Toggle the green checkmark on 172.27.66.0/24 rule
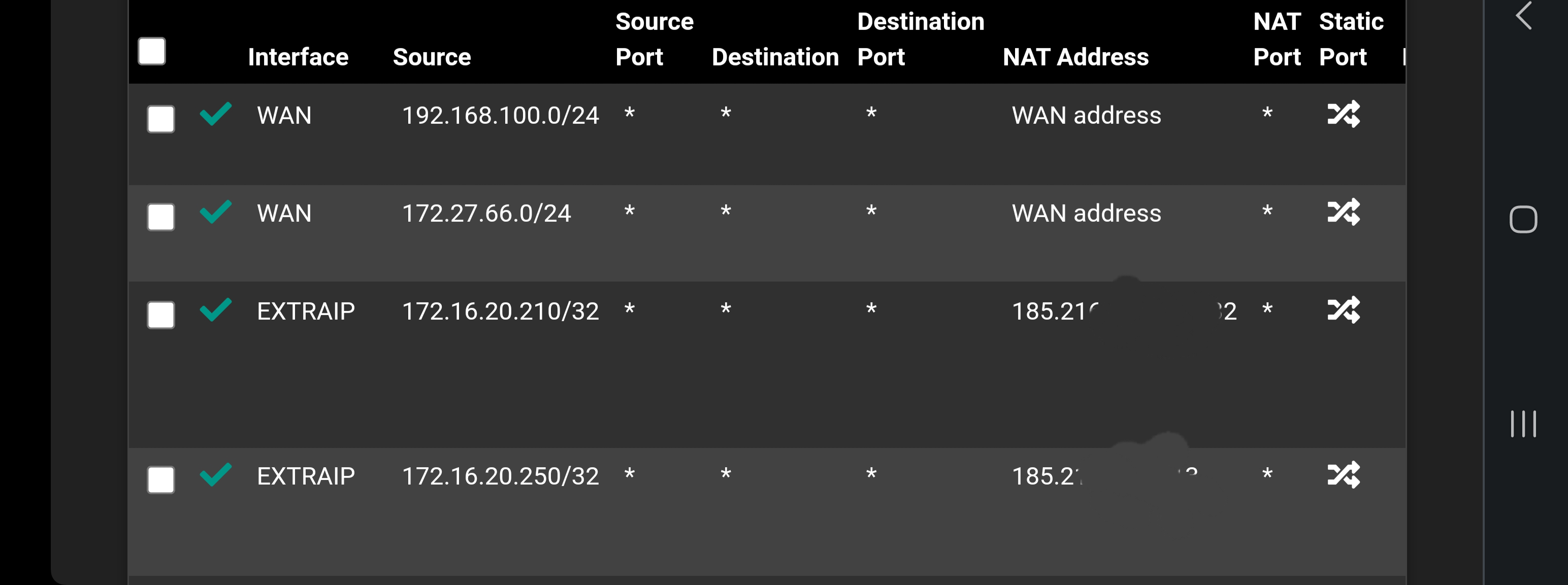This screenshot has height=585, width=1568. [x=216, y=212]
